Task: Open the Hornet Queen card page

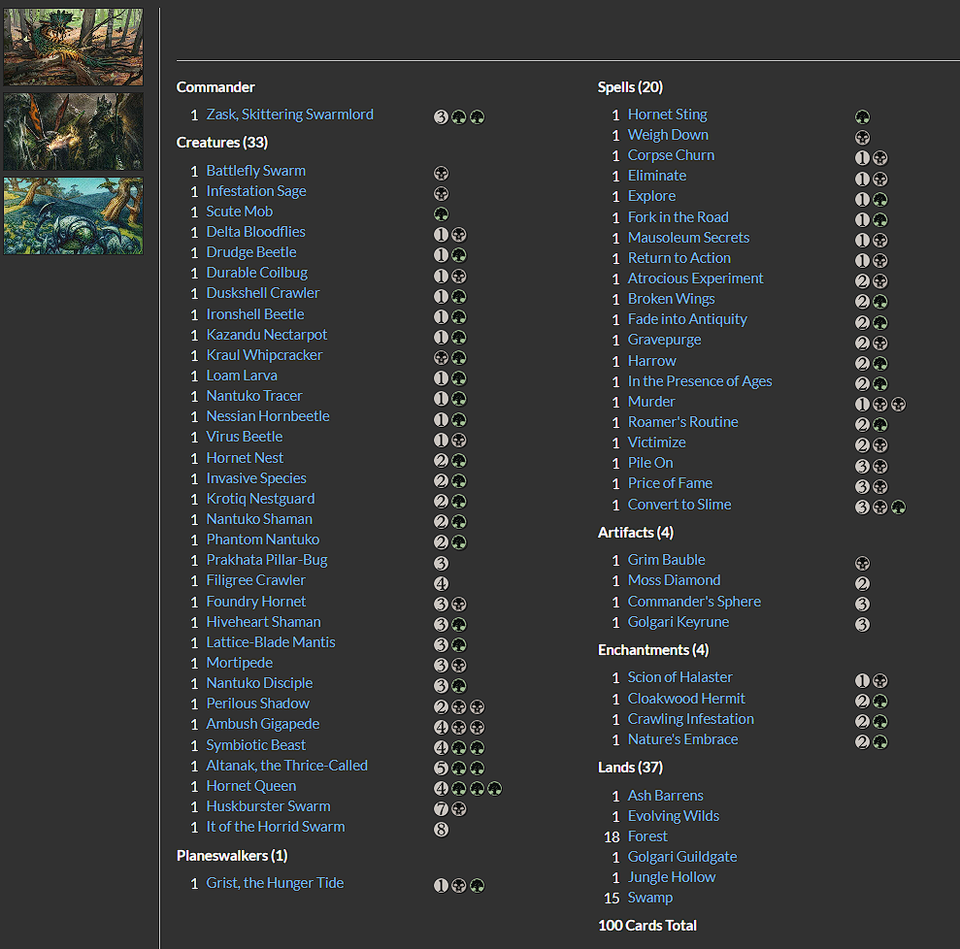Action: pos(250,786)
